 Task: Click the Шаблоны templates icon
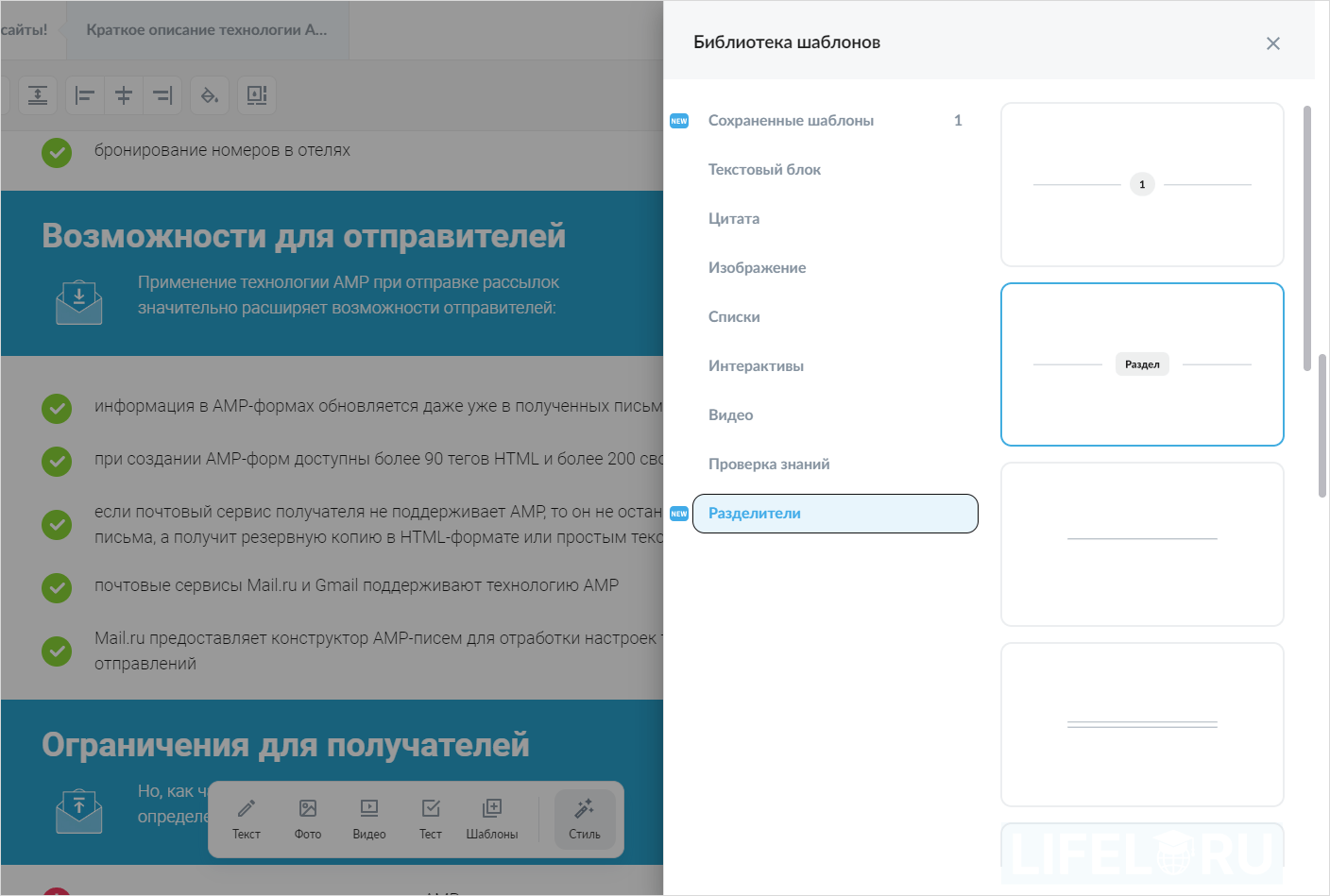pos(491,818)
